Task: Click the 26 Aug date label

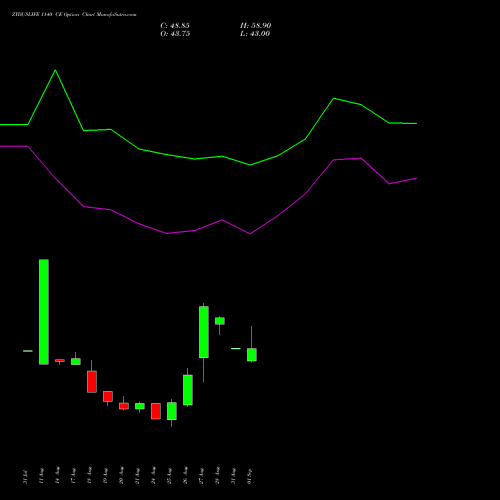Action: point(185,476)
